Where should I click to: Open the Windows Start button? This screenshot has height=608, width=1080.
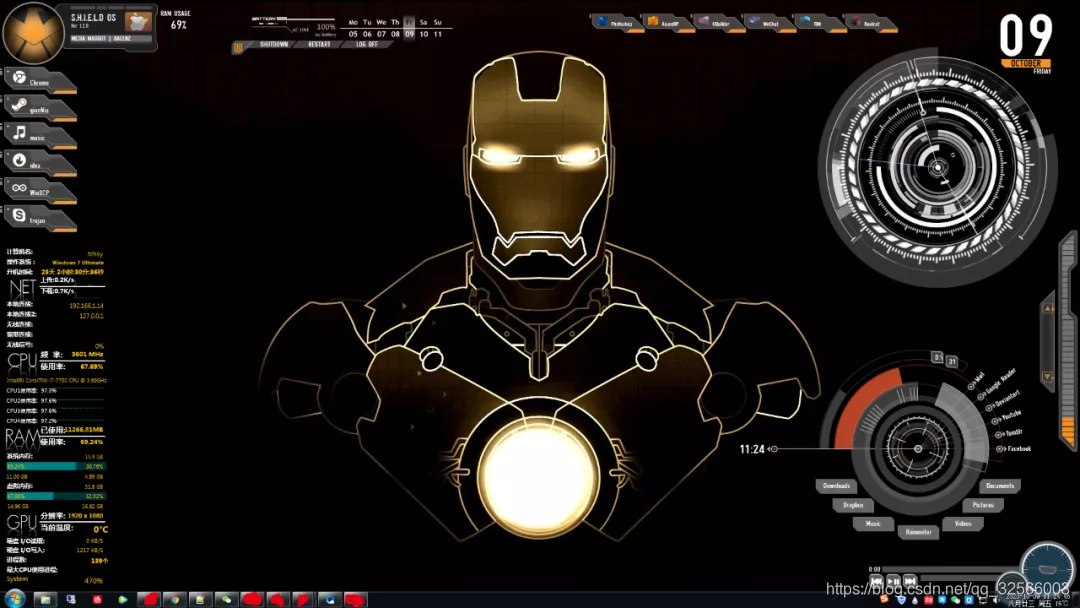(15, 598)
